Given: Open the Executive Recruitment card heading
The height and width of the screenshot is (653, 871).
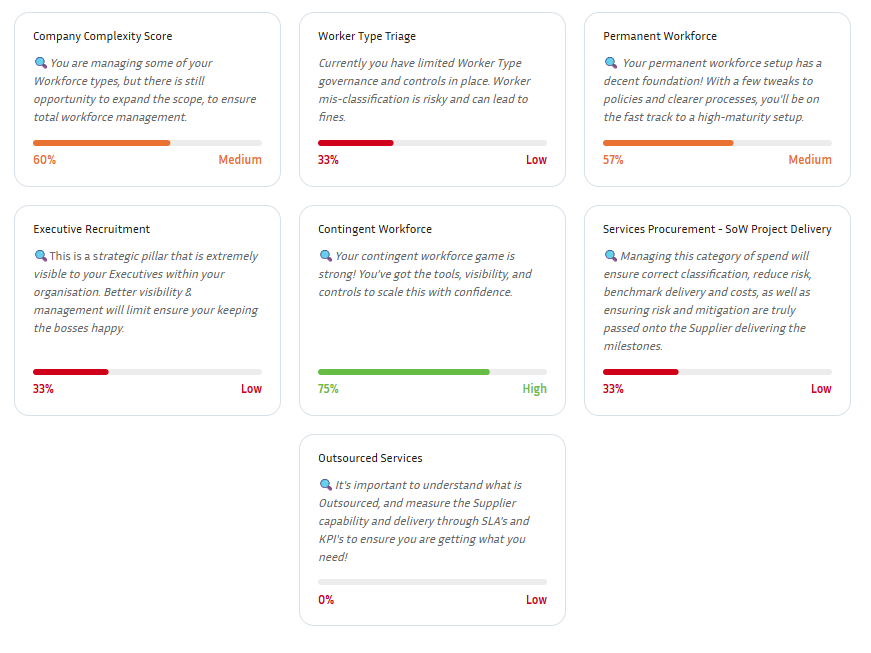Looking at the screenshot, I should (91, 229).
